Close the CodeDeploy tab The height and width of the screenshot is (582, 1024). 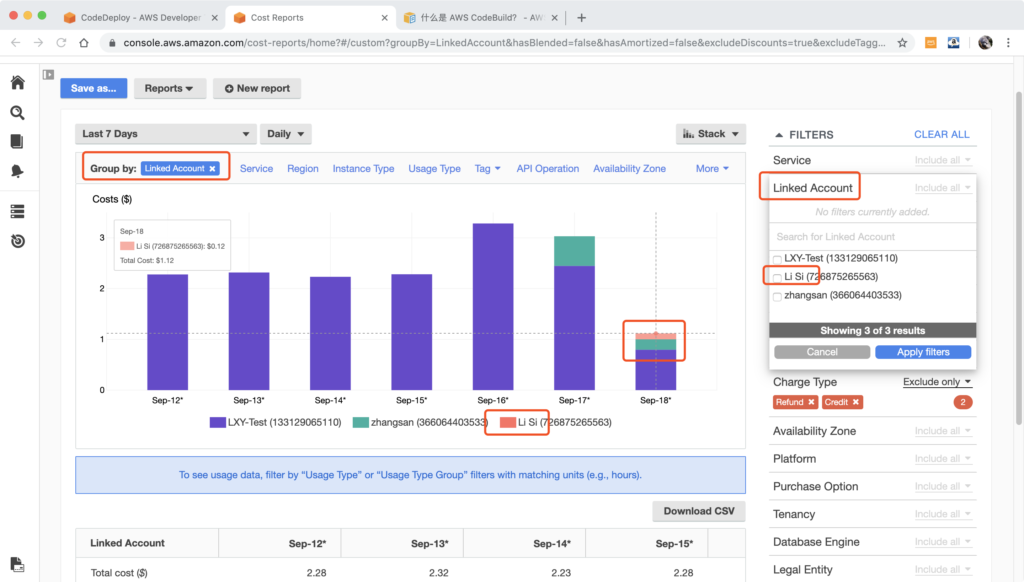pyautogui.click(x=214, y=18)
